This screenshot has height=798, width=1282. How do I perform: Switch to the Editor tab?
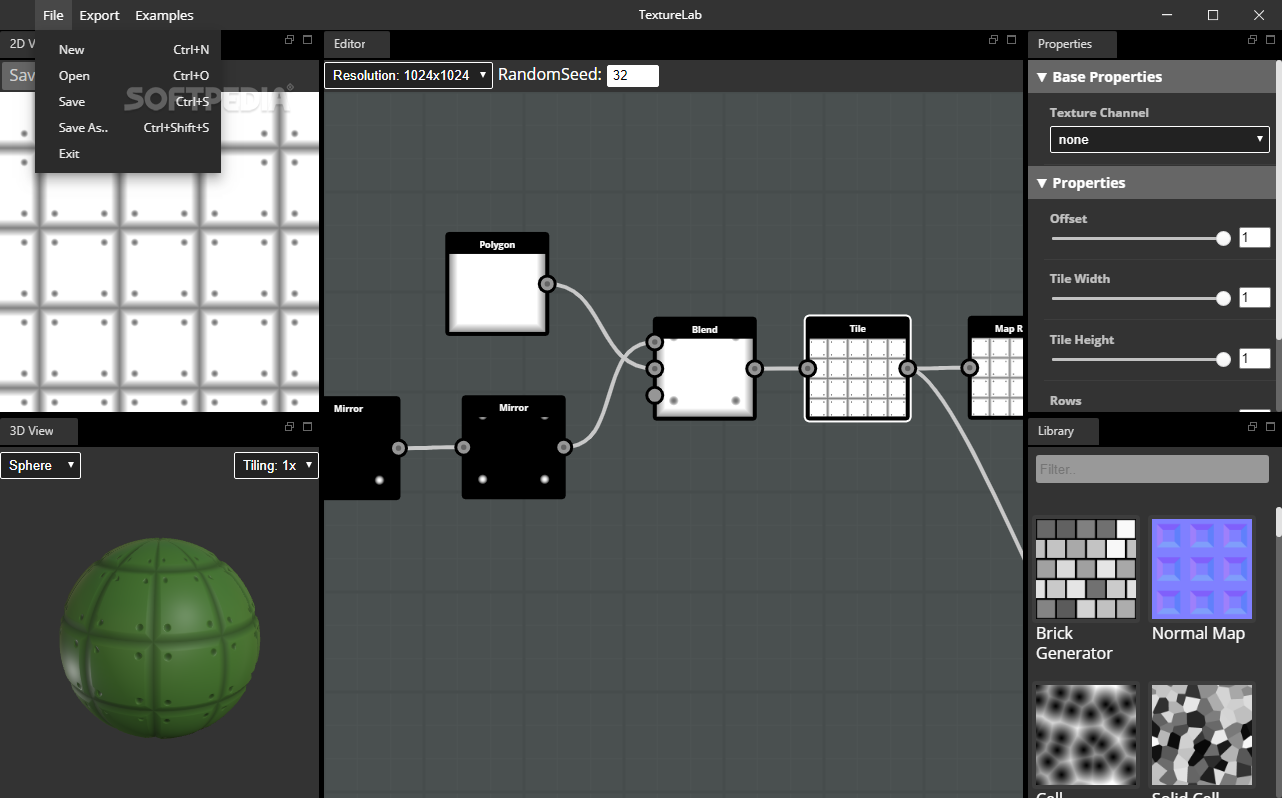[356, 44]
